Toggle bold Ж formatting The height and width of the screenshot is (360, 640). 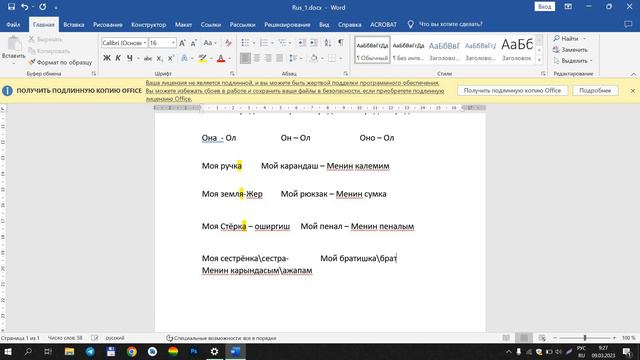point(107,58)
